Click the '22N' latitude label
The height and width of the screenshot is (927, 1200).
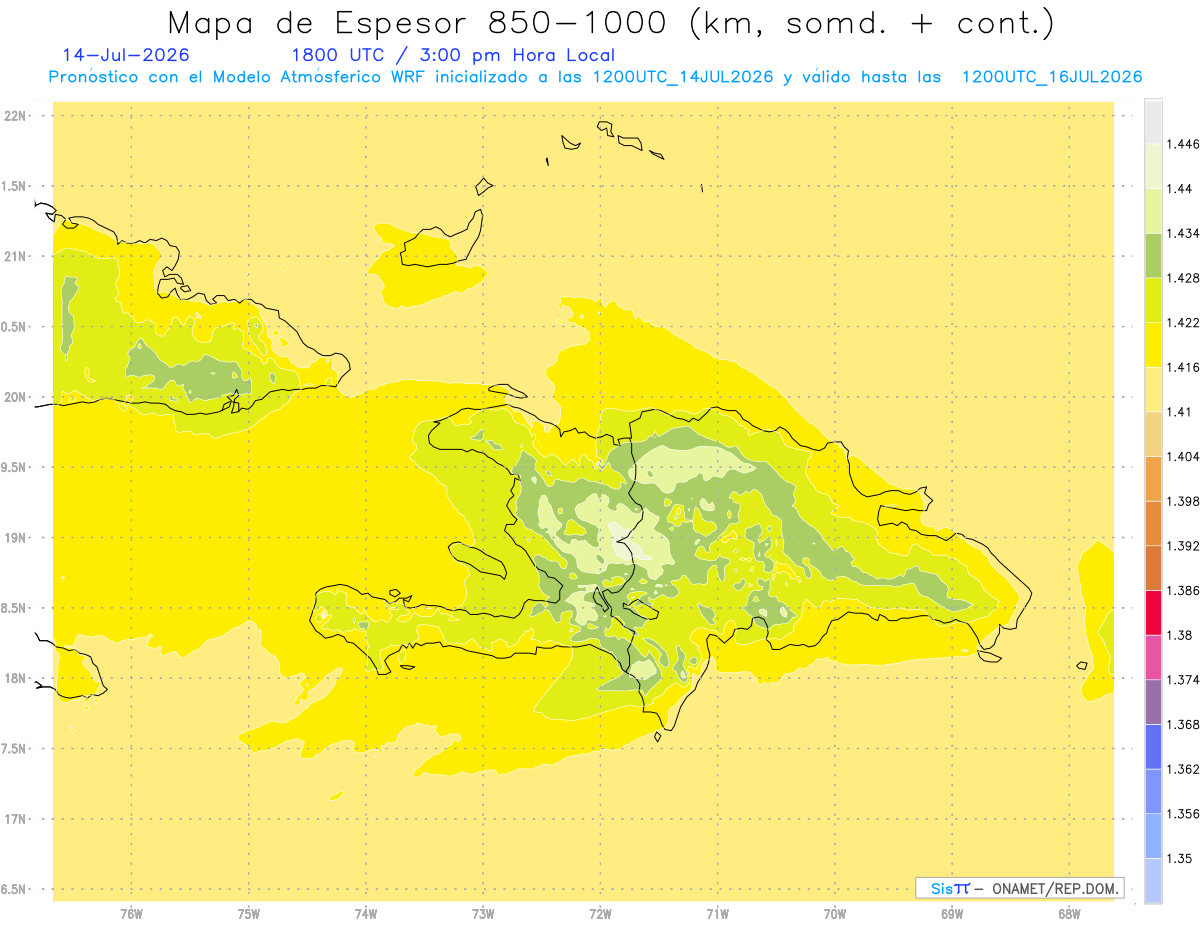pyautogui.click(x=16, y=115)
